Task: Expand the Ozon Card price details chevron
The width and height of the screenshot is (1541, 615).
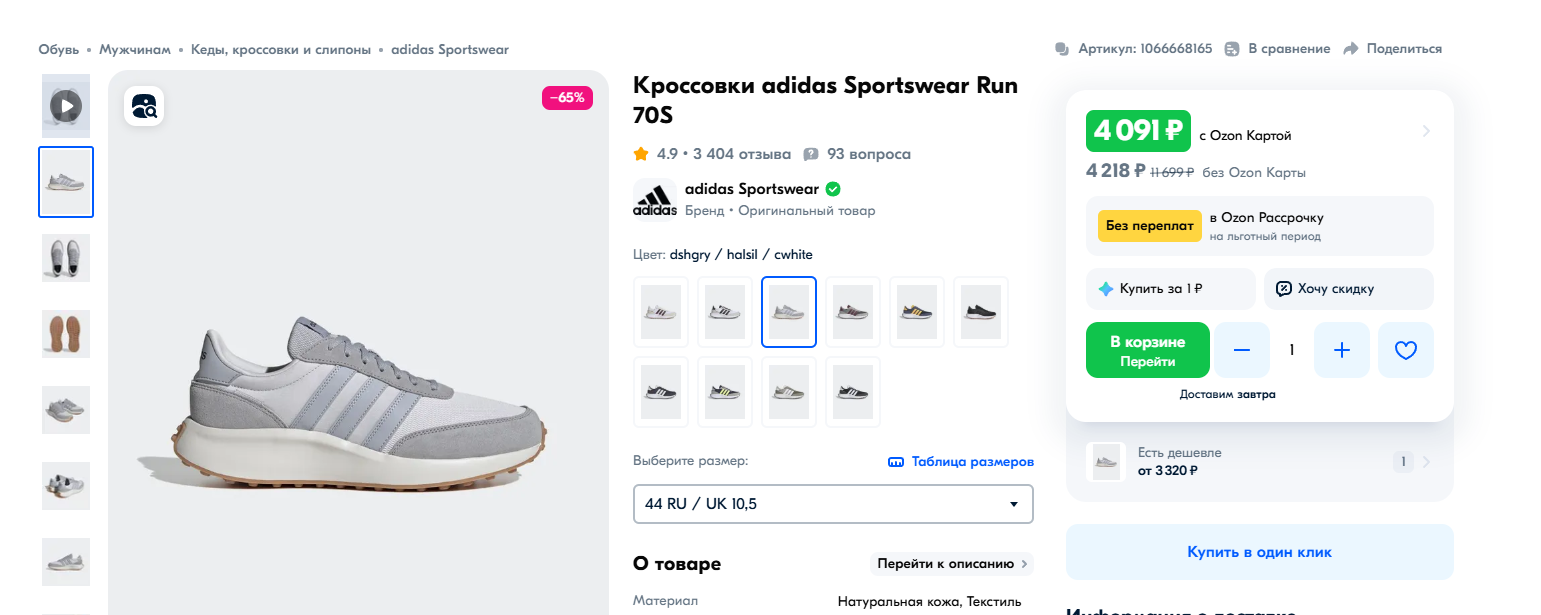Action: 1426,131
